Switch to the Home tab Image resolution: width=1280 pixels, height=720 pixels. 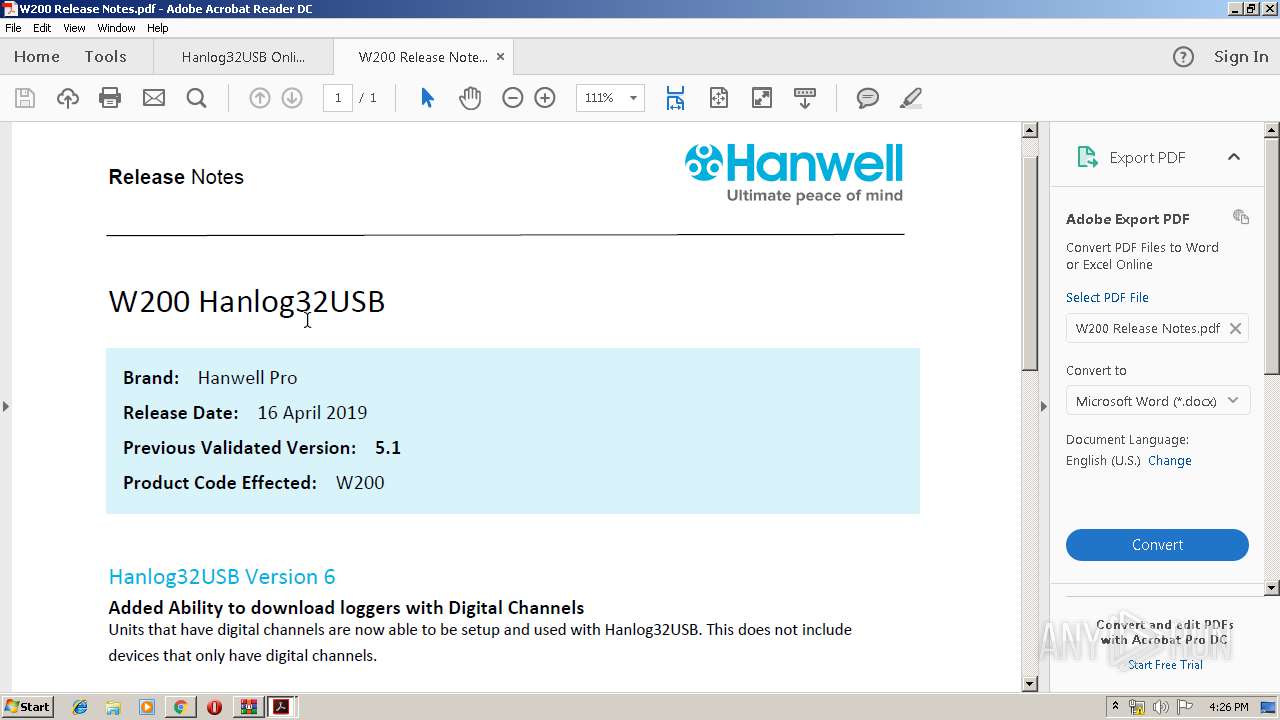tap(37, 57)
